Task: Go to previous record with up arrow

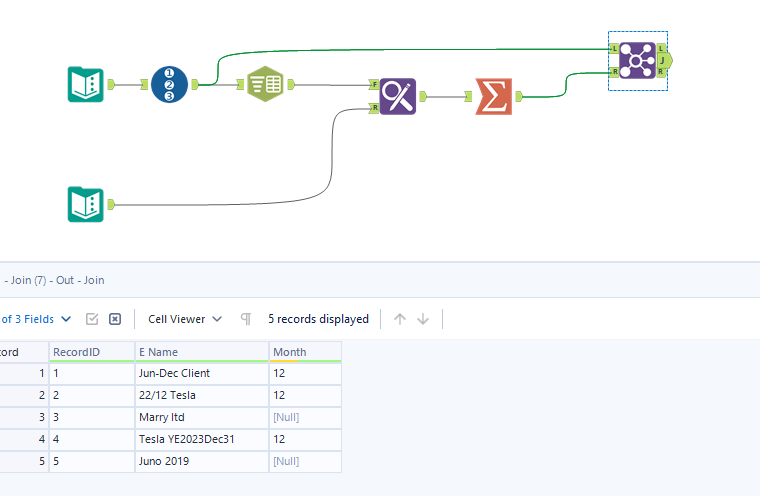Action: tap(400, 319)
